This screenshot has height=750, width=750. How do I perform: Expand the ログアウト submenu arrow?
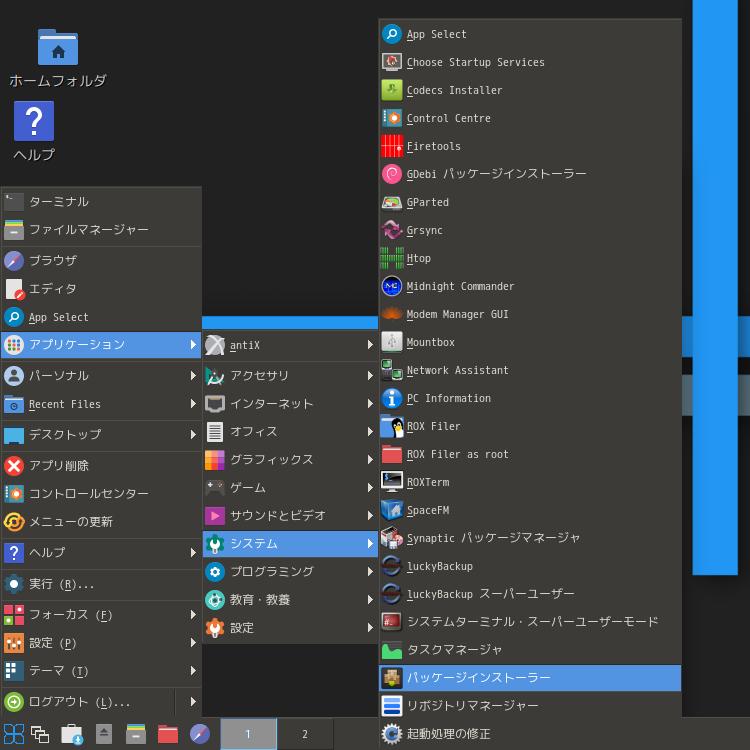click(193, 702)
